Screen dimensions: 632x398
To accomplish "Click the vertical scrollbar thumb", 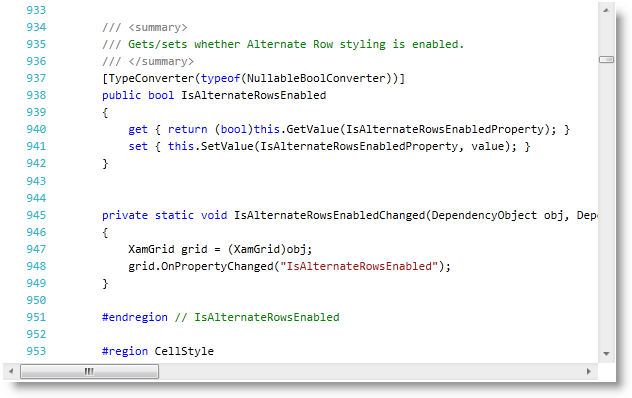I will (606, 60).
